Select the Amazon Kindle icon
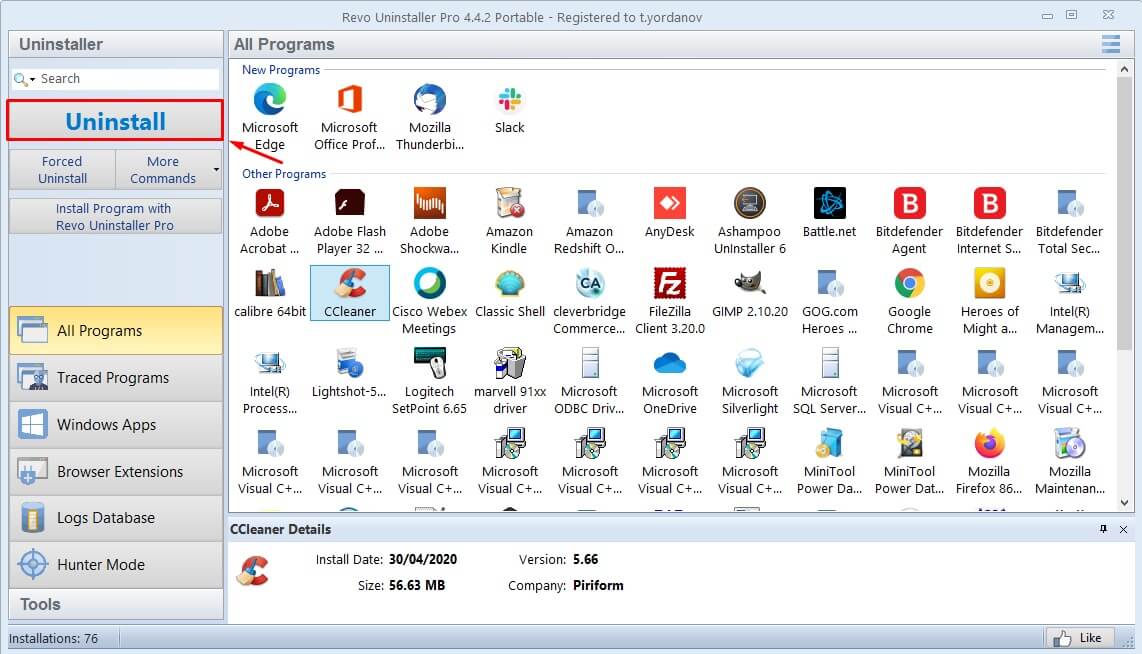This screenshot has height=654, width=1142. coord(510,203)
